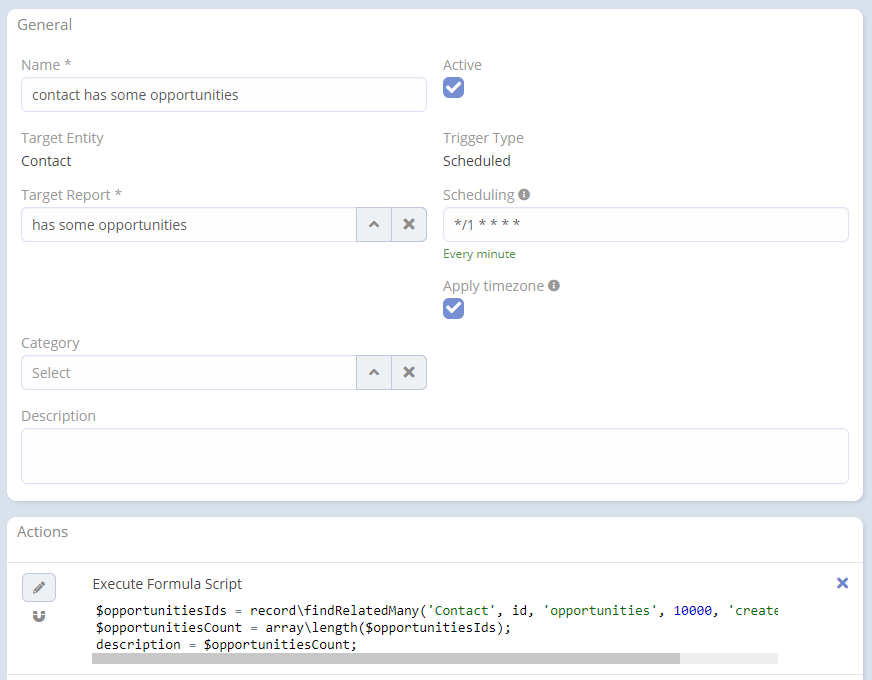Uncheck the Active checkbox
This screenshot has height=680, width=872.
click(454, 88)
